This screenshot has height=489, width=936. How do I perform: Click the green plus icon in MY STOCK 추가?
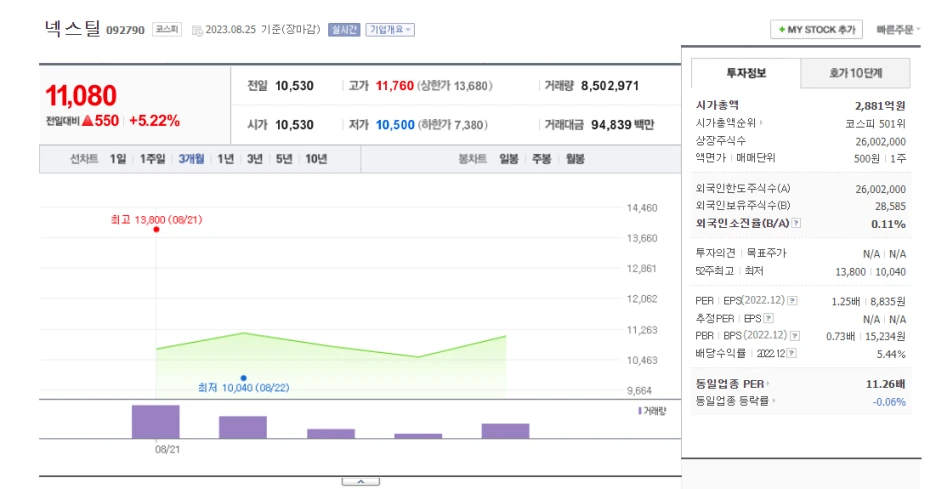coord(781,29)
